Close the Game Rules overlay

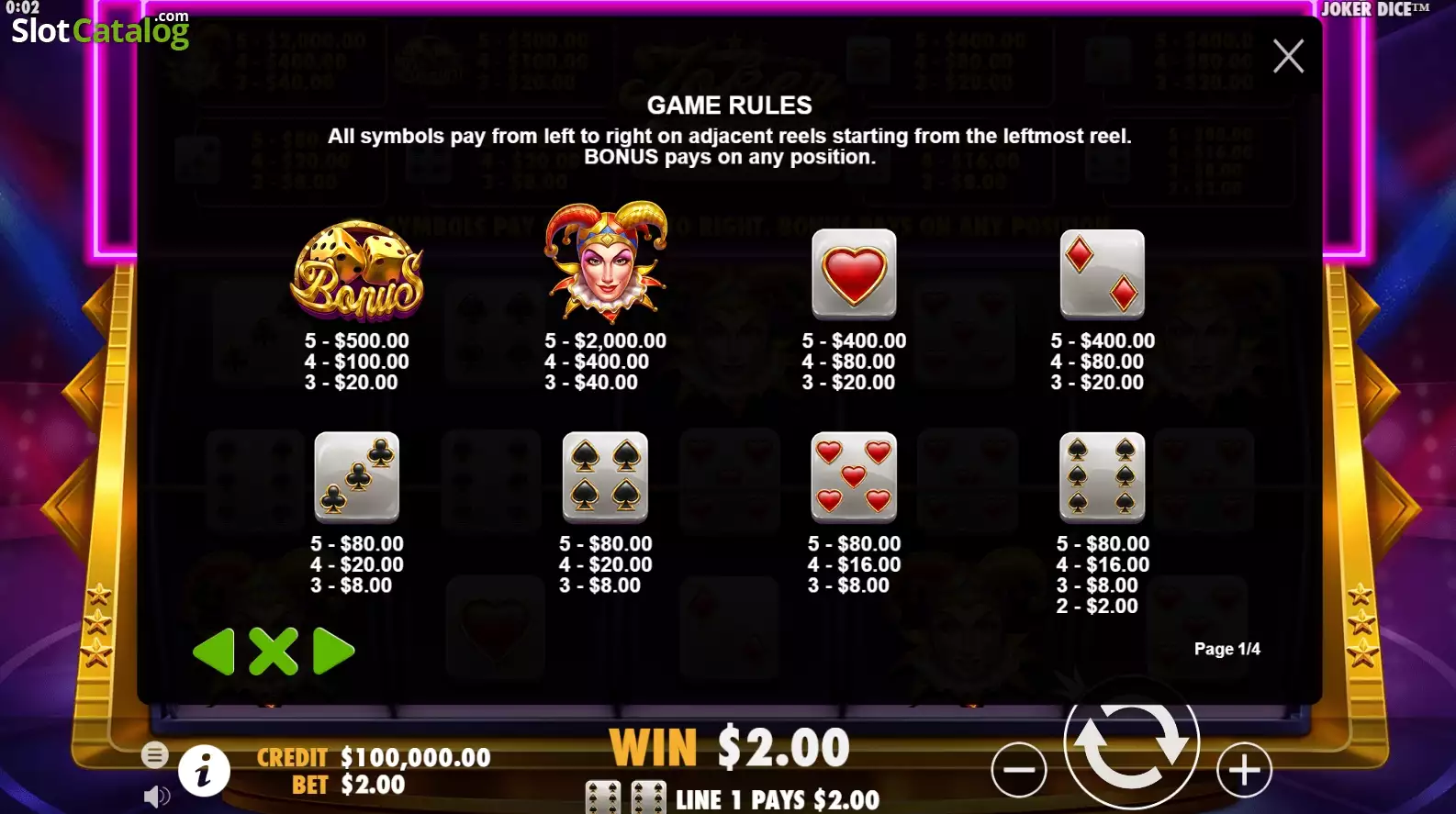1288,56
